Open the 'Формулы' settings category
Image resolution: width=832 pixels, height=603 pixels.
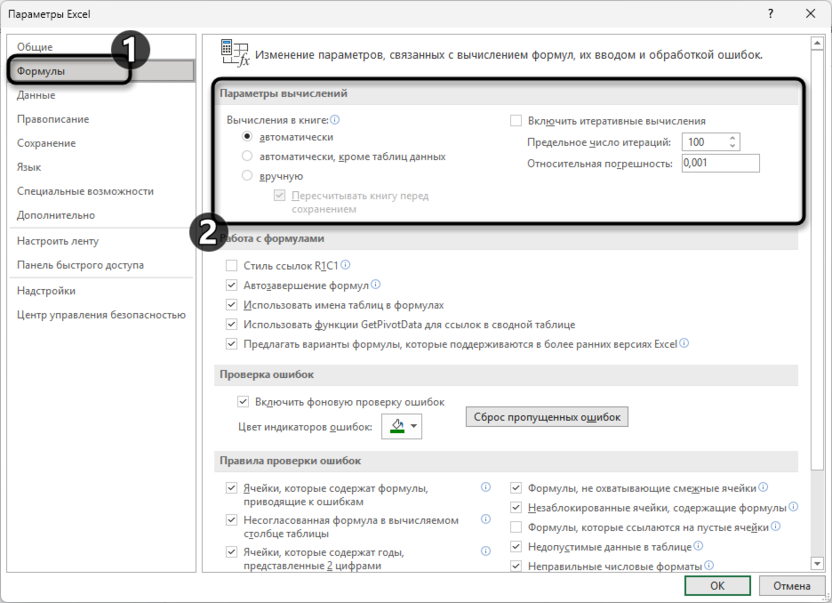101,71
